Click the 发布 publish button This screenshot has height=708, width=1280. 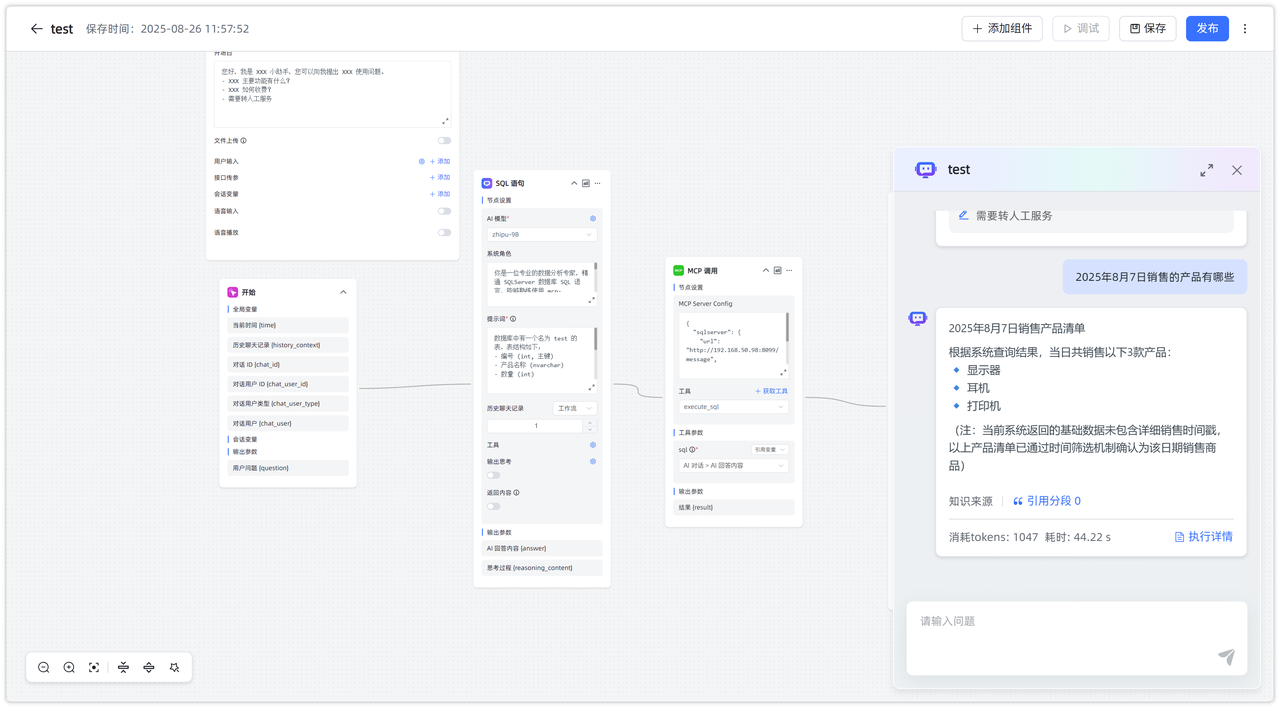click(1207, 29)
